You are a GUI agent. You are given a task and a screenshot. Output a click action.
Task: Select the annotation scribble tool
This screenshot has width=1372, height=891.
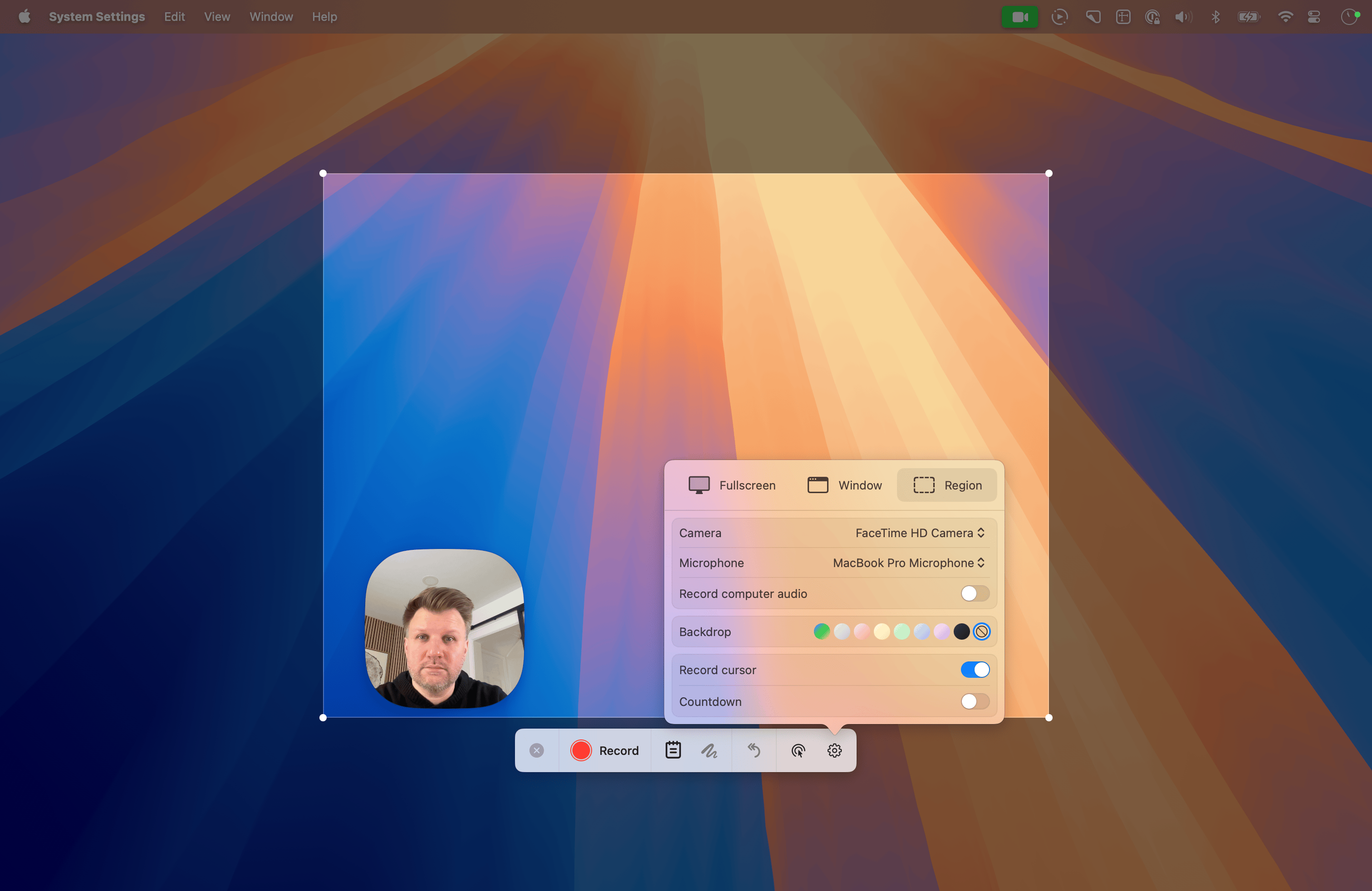709,750
